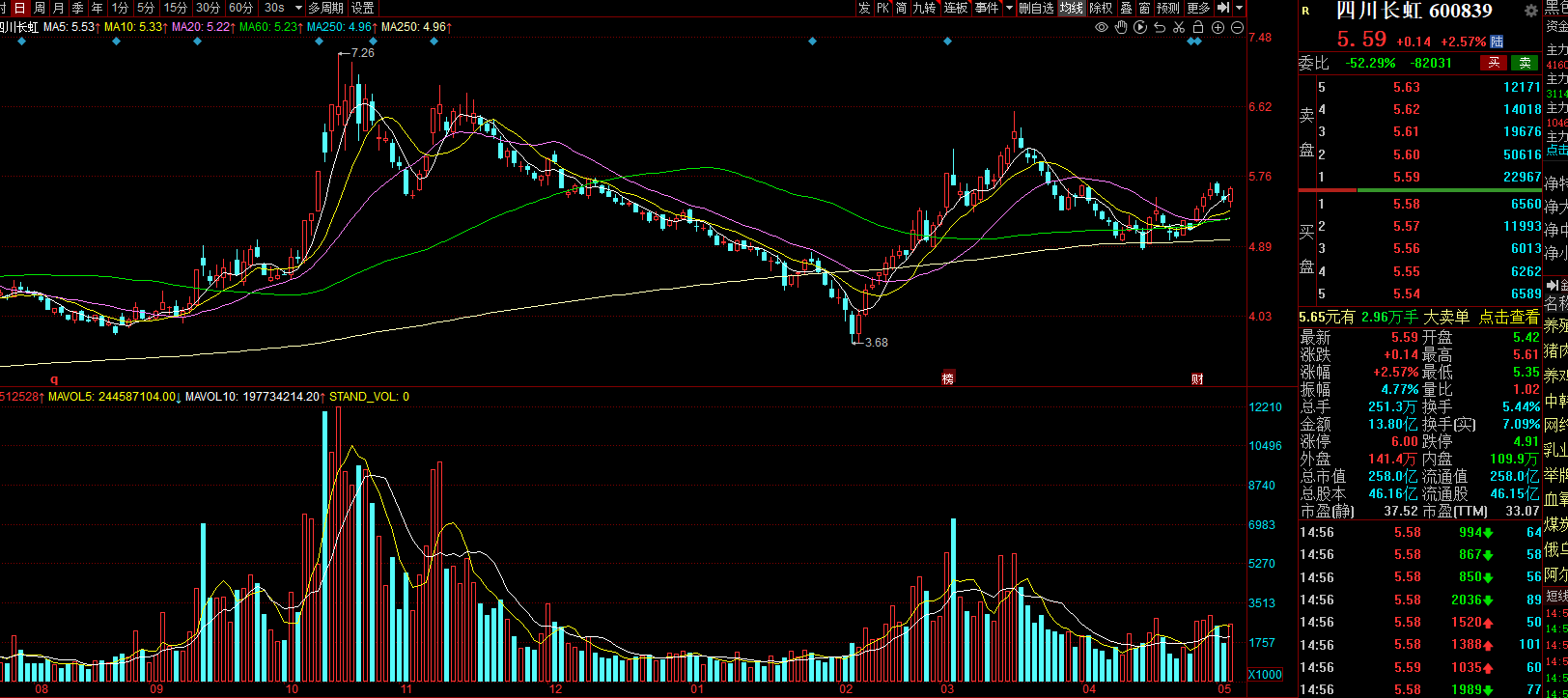Open the 30s period dropdown arrow
The width and height of the screenshot is (1568, 698).
click(x=296, y=8)
